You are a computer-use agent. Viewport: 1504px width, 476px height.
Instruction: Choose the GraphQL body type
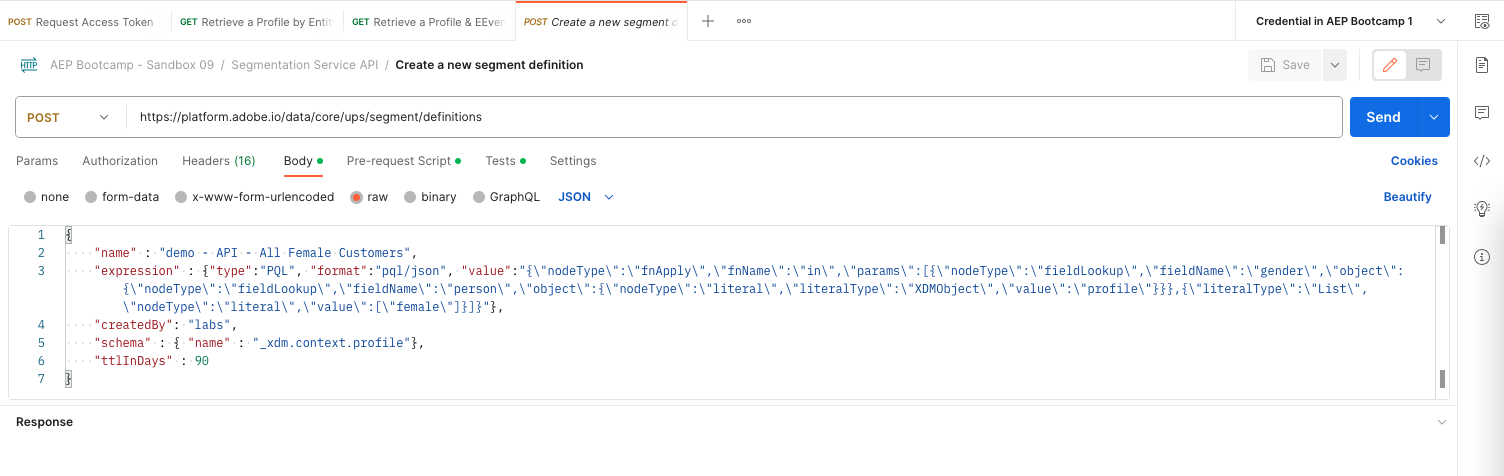point(506,197)
